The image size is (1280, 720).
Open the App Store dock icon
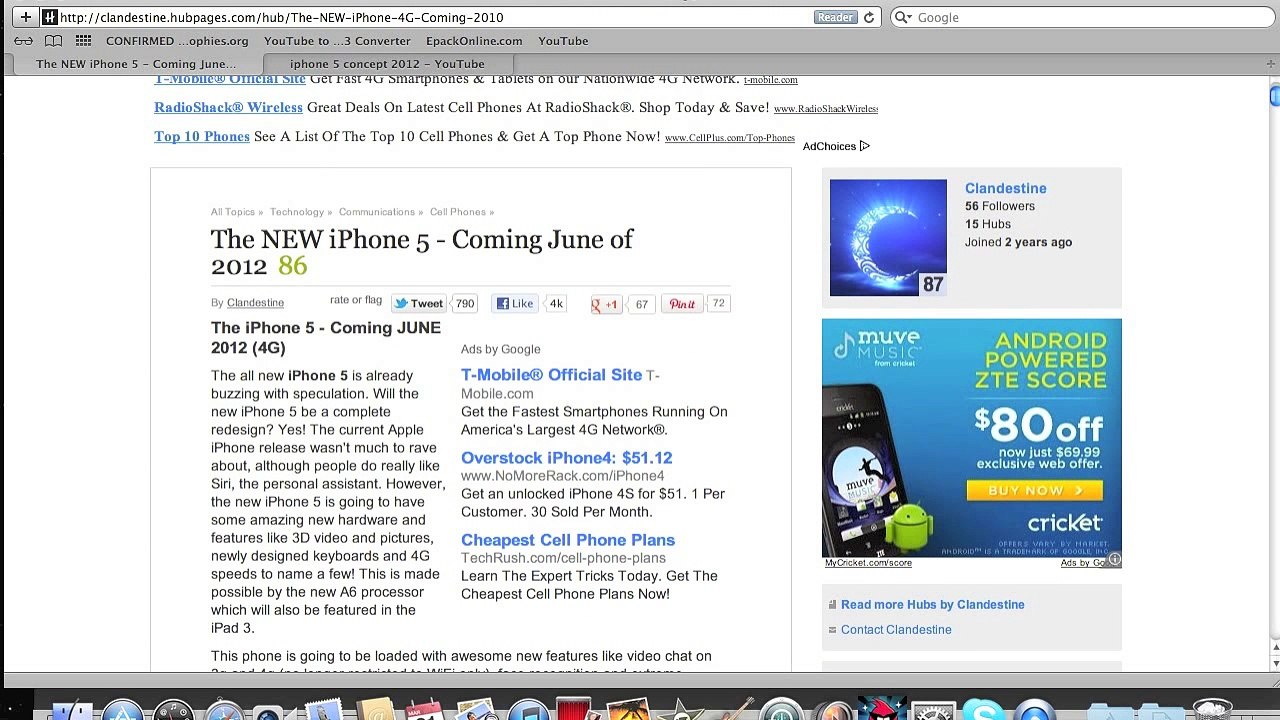[x=123, y=710]
